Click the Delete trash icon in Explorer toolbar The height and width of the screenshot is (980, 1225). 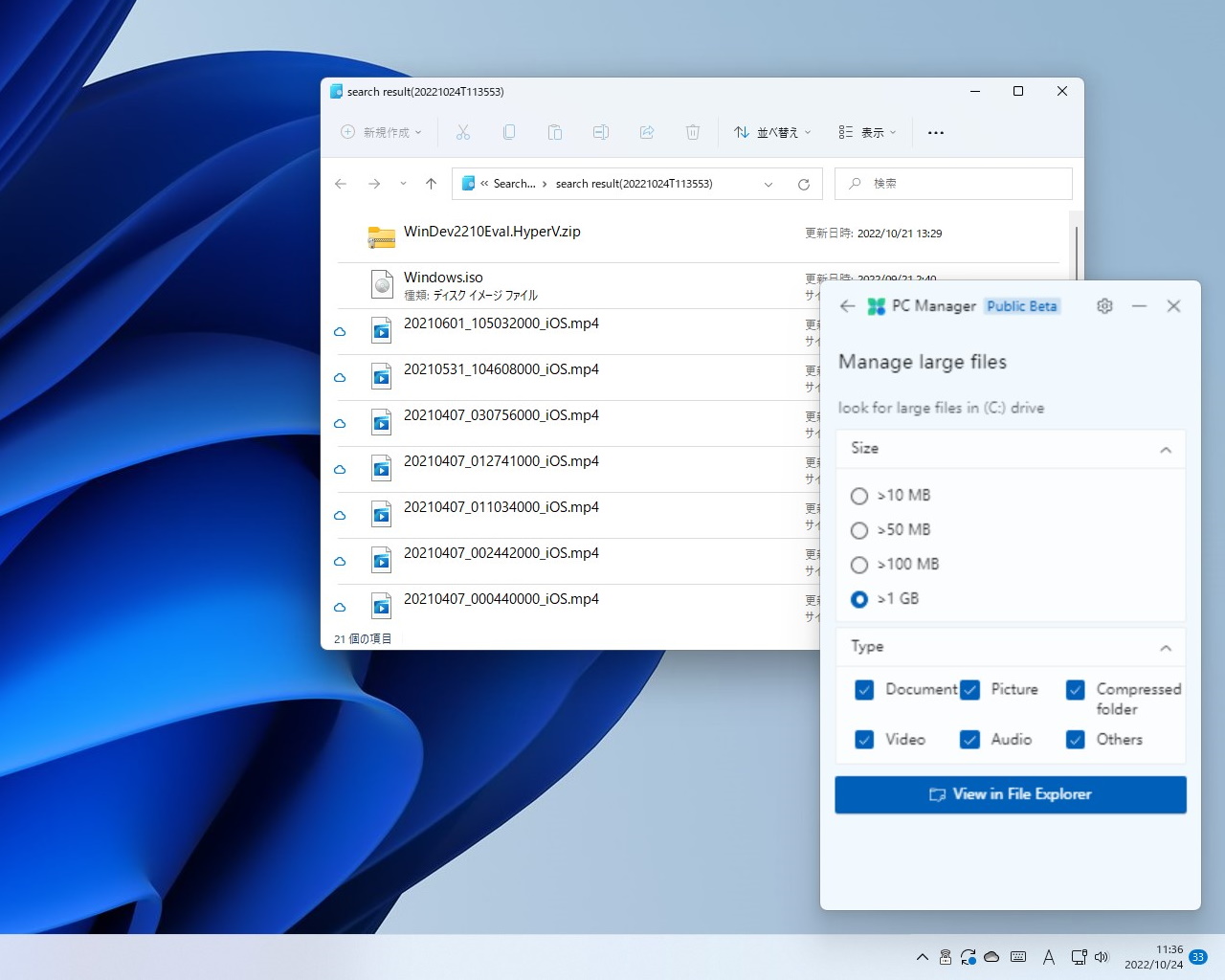point(693,132)
